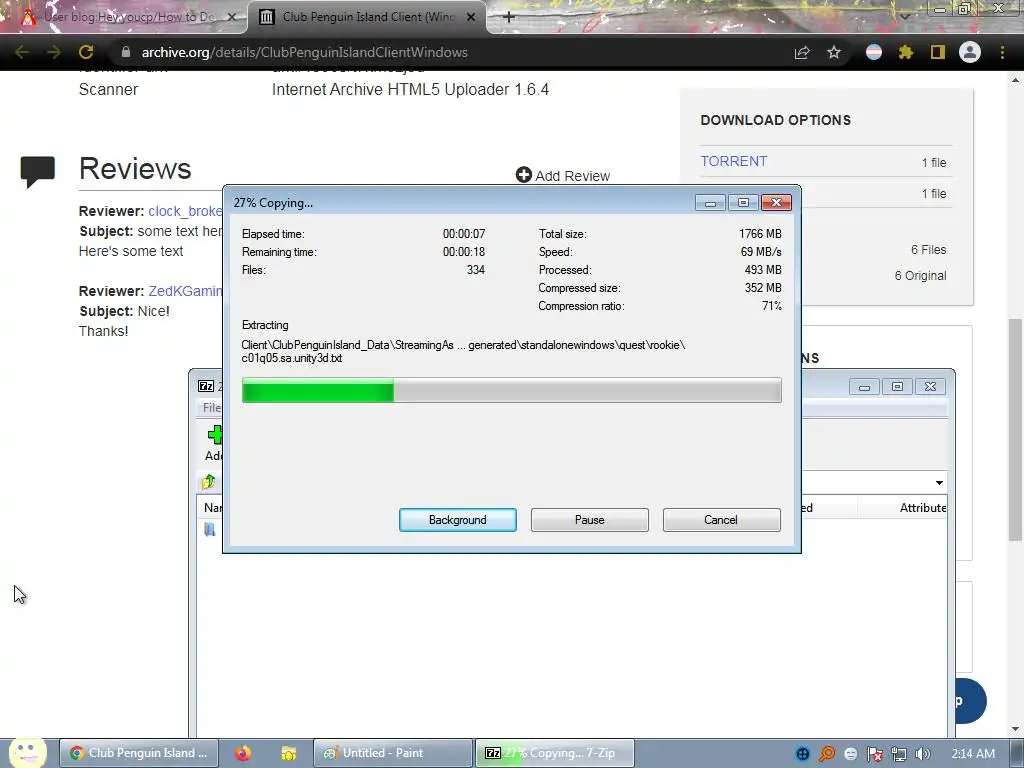Toggle Chrome side panel icon
The image size is (1024, 768).
(x=938, y=52)
